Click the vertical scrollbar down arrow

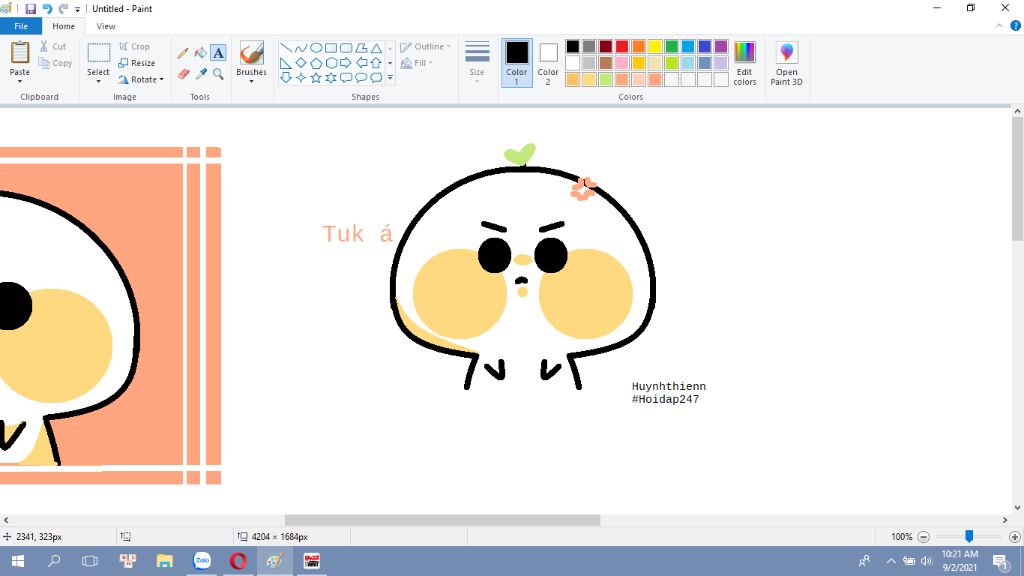[1017, 507]
